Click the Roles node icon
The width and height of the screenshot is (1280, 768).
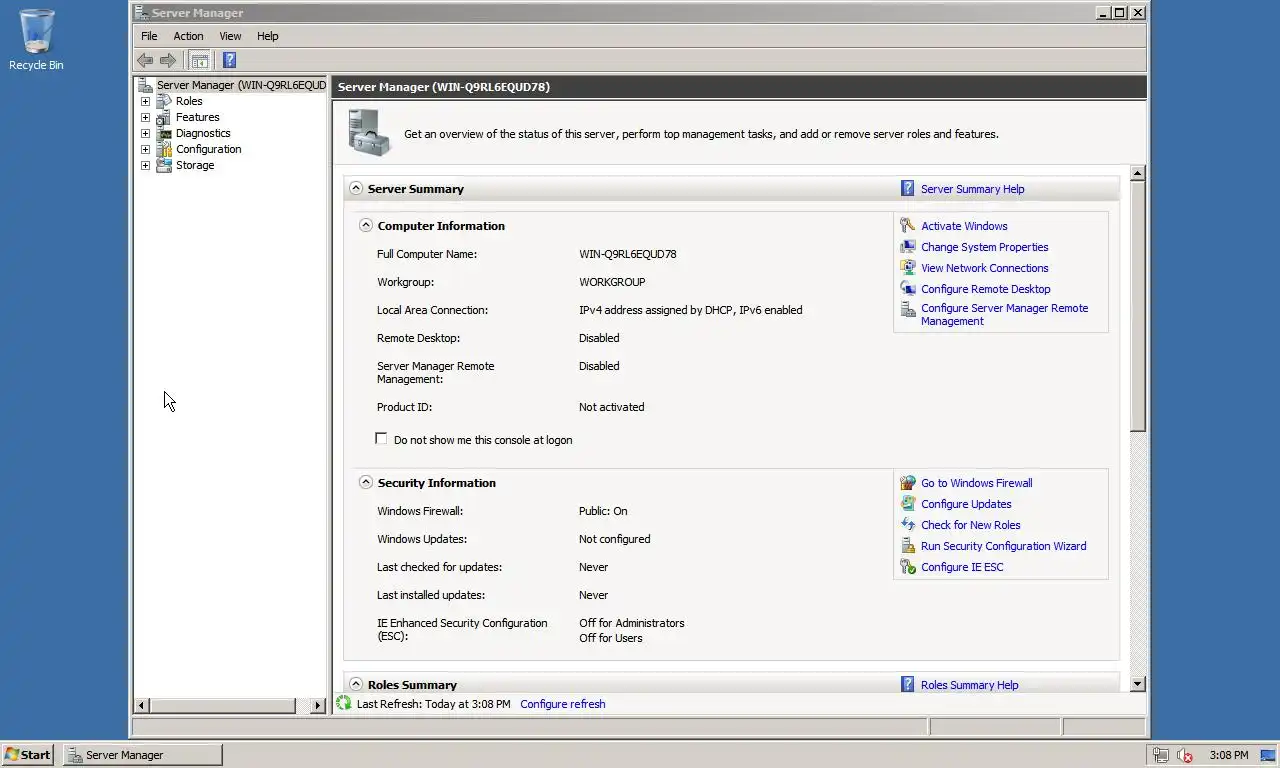[163, 101]
